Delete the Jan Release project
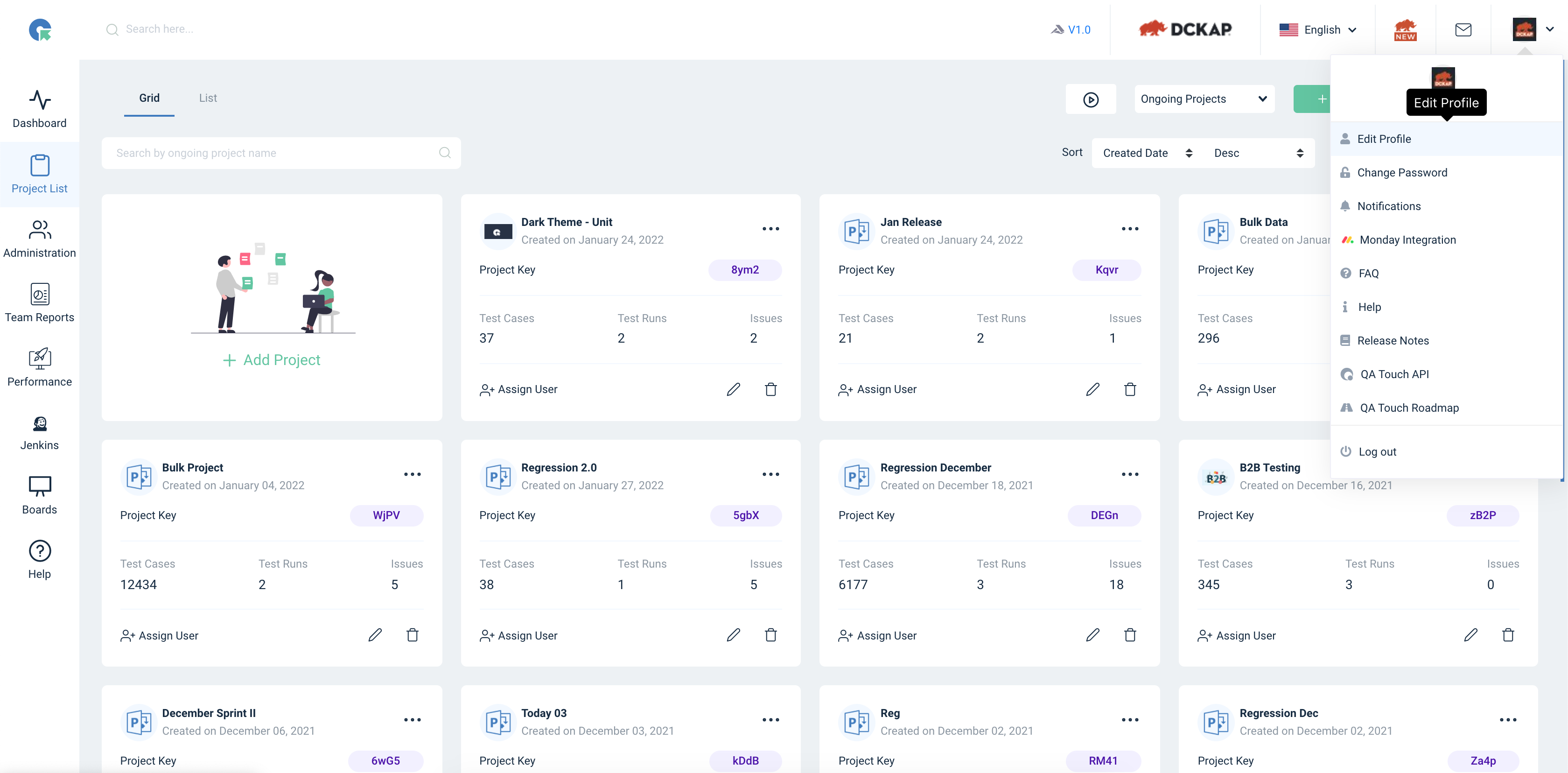 [x=1130, y=390]
